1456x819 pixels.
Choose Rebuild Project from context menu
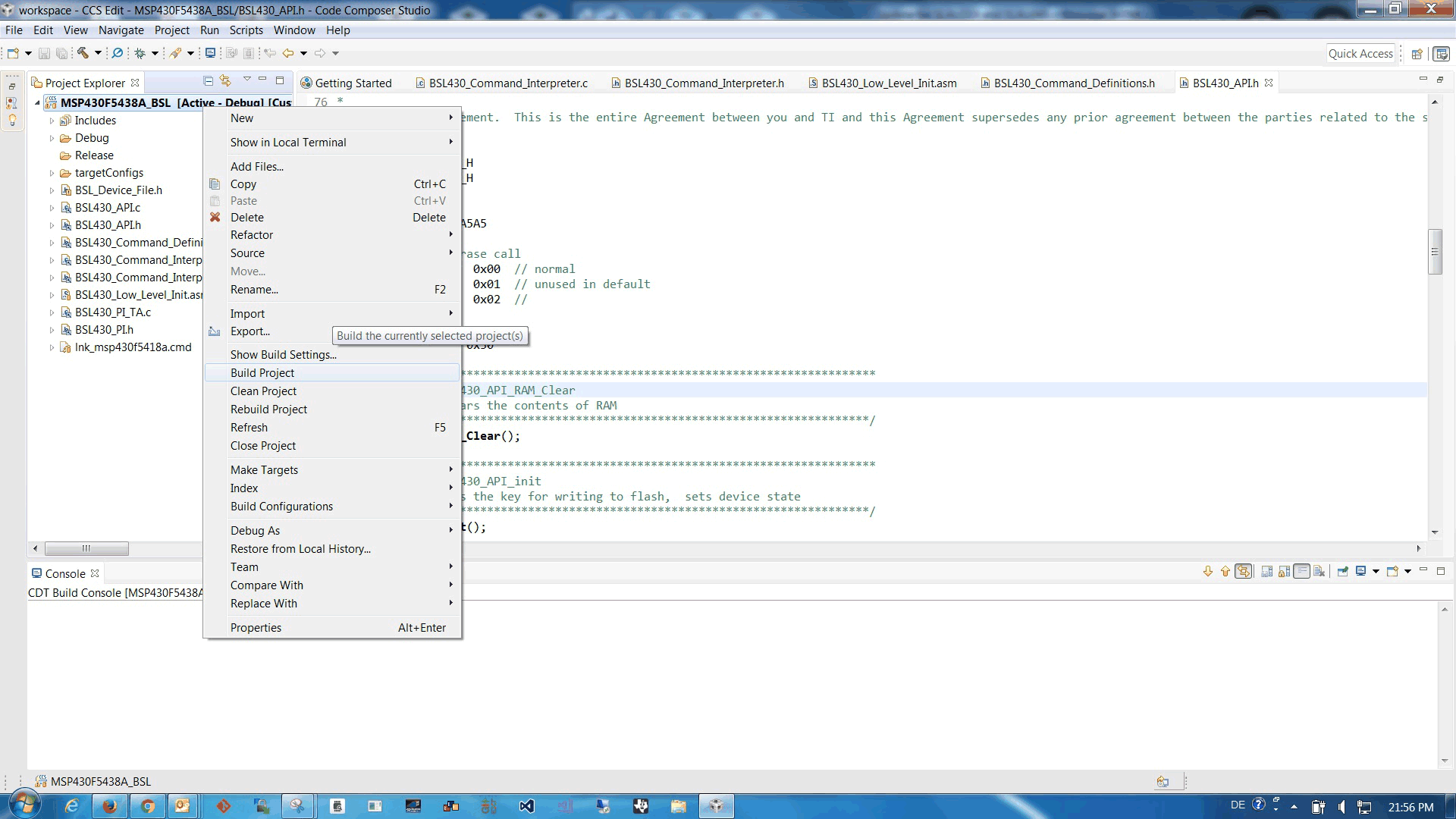pyautogui.click(x=332, y=409)
